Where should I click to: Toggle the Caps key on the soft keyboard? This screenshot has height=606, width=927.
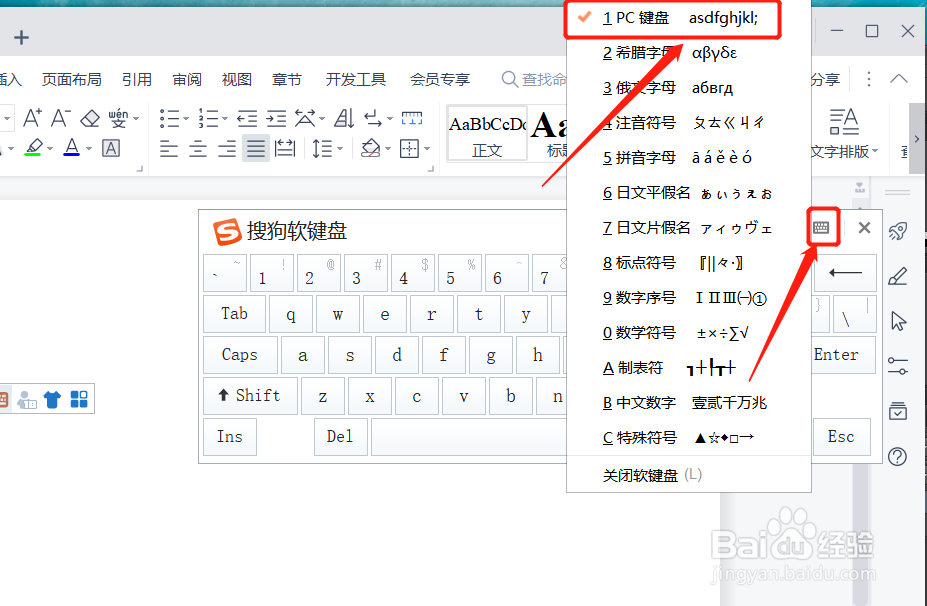(x=240, y=355)
